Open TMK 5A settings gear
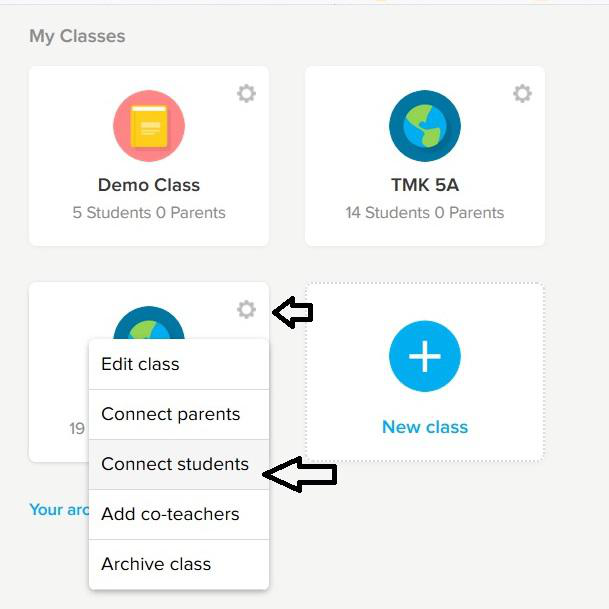The height and width of the screenshot is (609, 609). pos(522,94)
